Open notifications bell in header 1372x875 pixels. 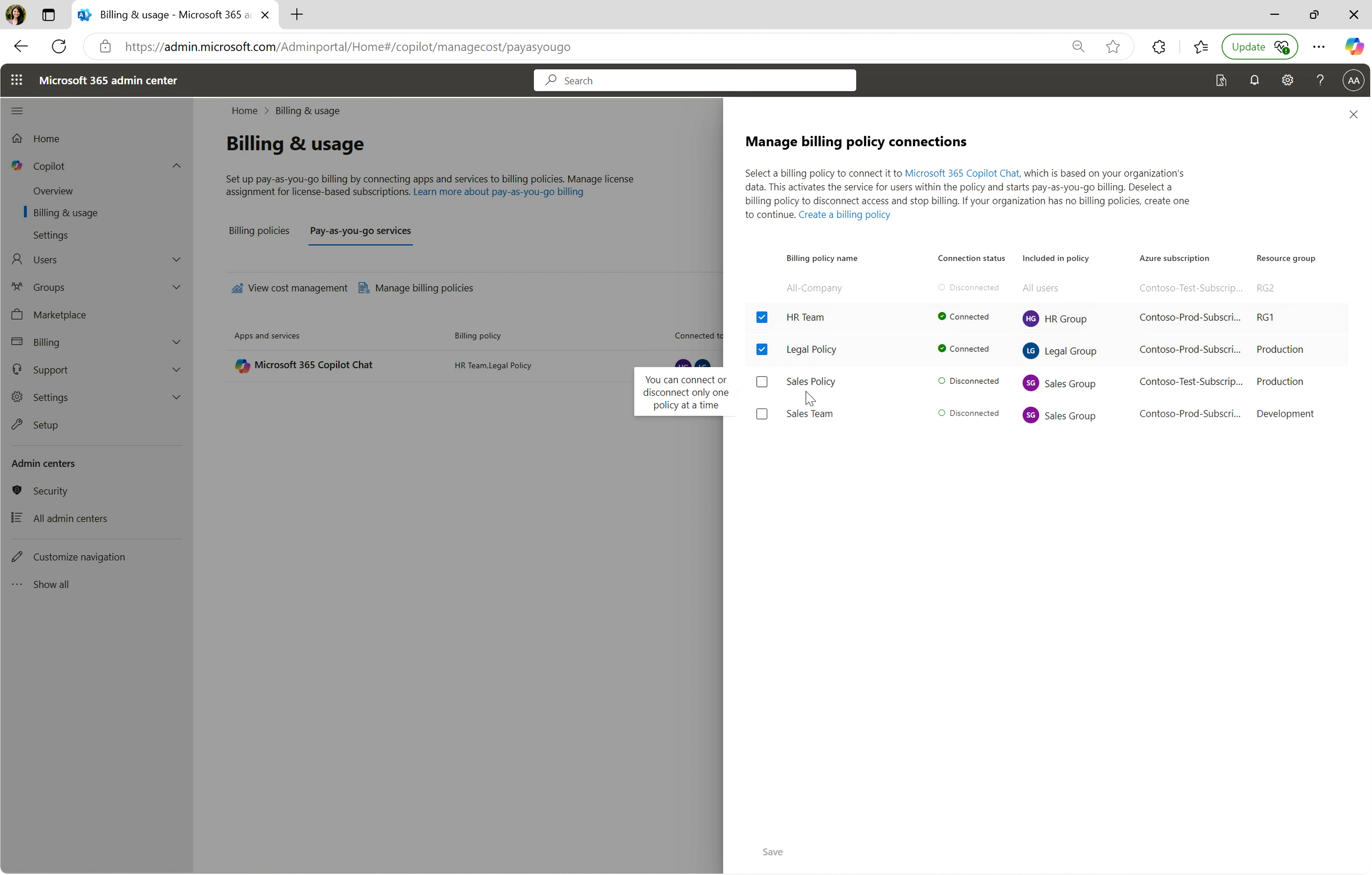pos(1254,80)
